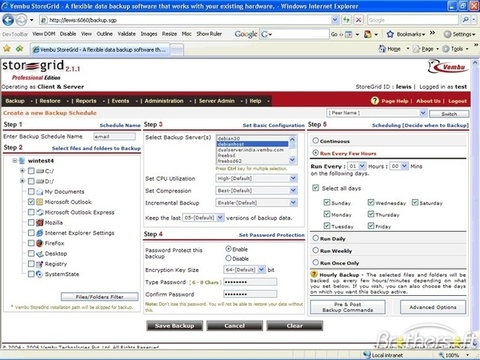This screenshot has height=360, width=480.
Task: Click the Page Help question mark icon
Action: (x=375, y=100)
